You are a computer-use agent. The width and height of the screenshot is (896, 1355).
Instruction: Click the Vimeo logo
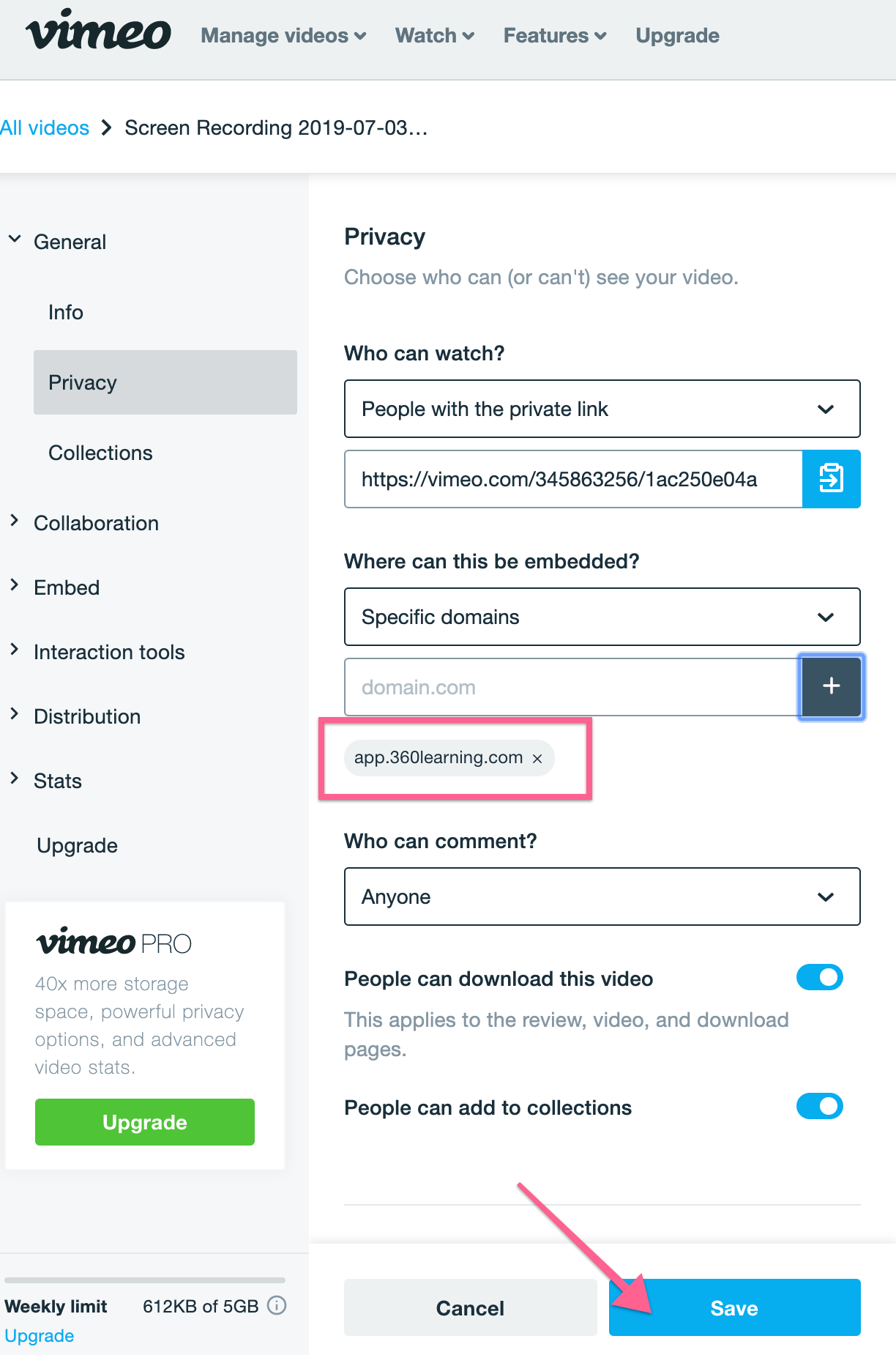[98, 31]
